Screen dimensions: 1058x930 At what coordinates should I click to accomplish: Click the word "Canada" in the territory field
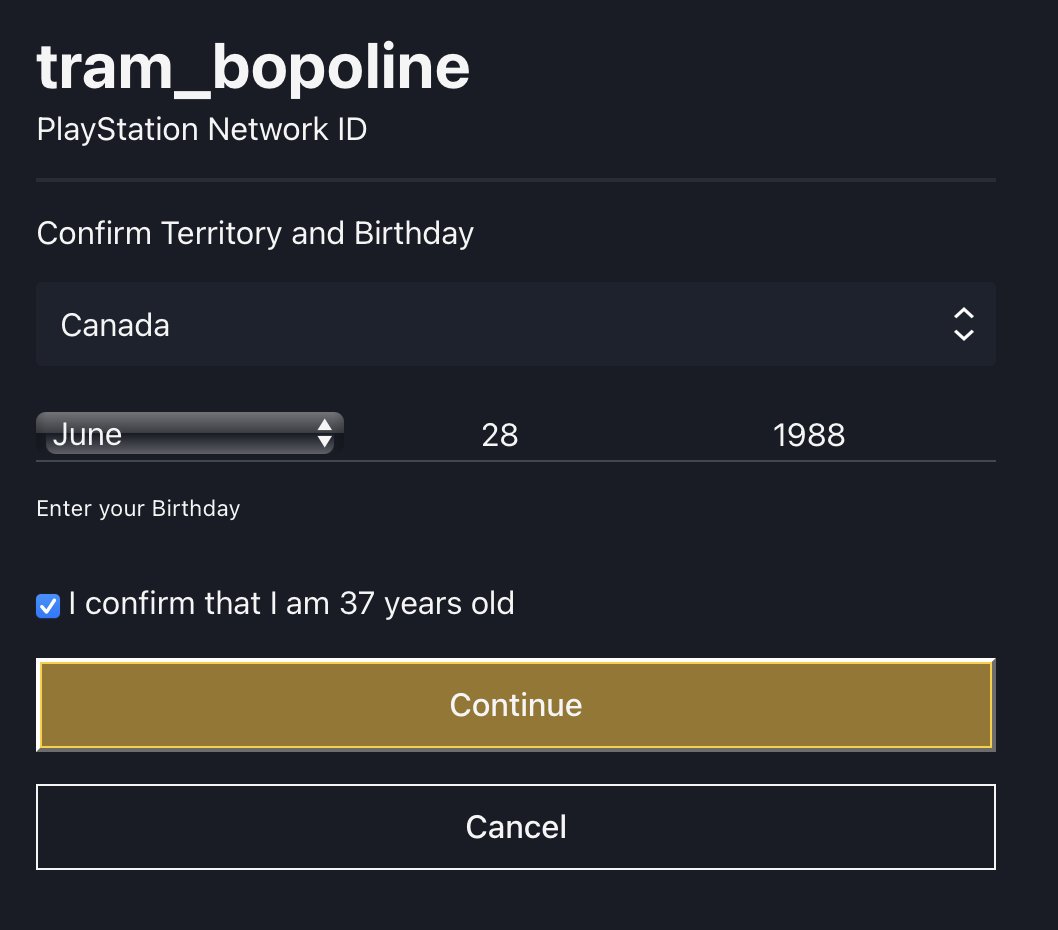(x=115, y=325)
